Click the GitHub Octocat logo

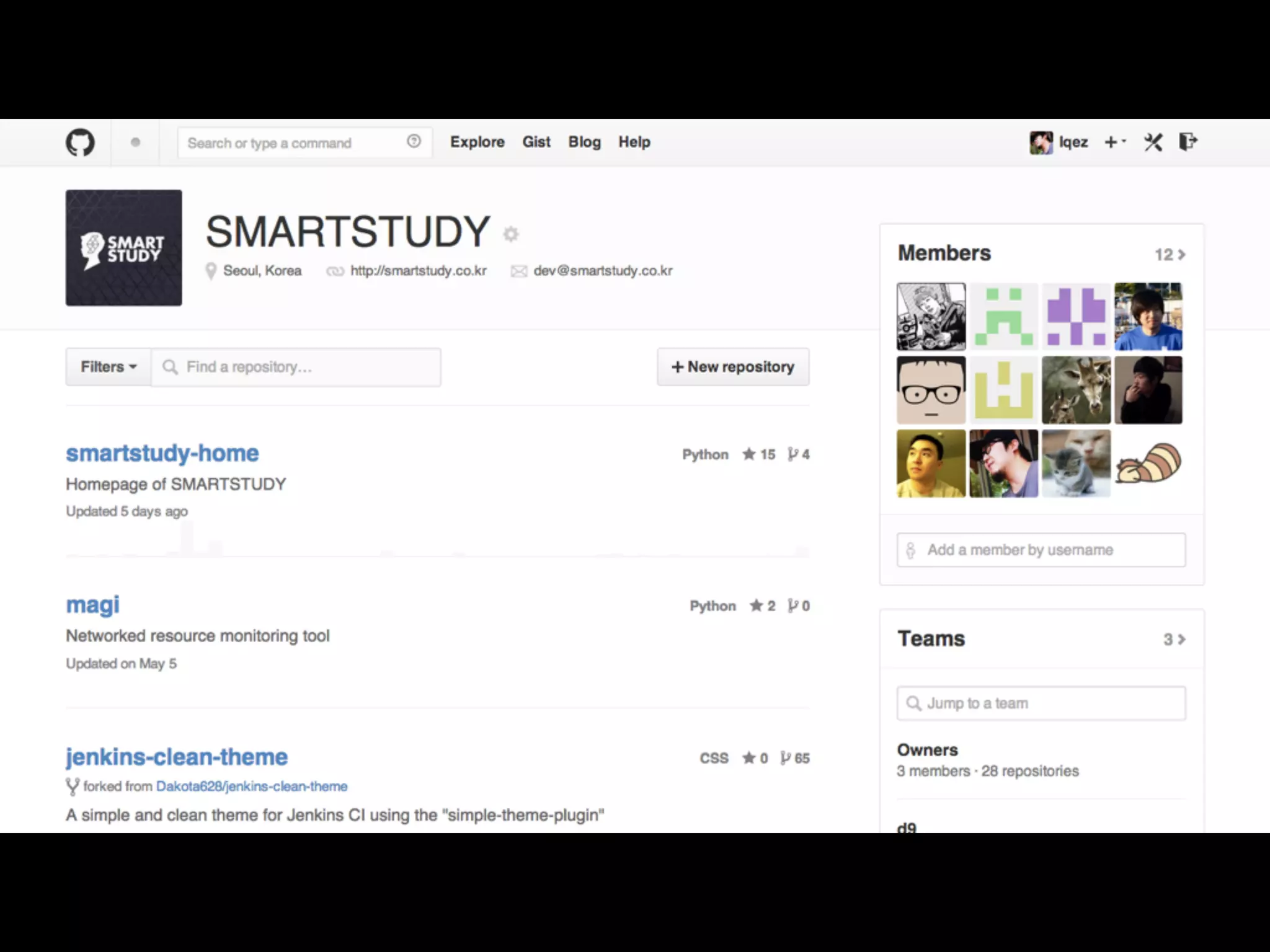click(81, 143)
